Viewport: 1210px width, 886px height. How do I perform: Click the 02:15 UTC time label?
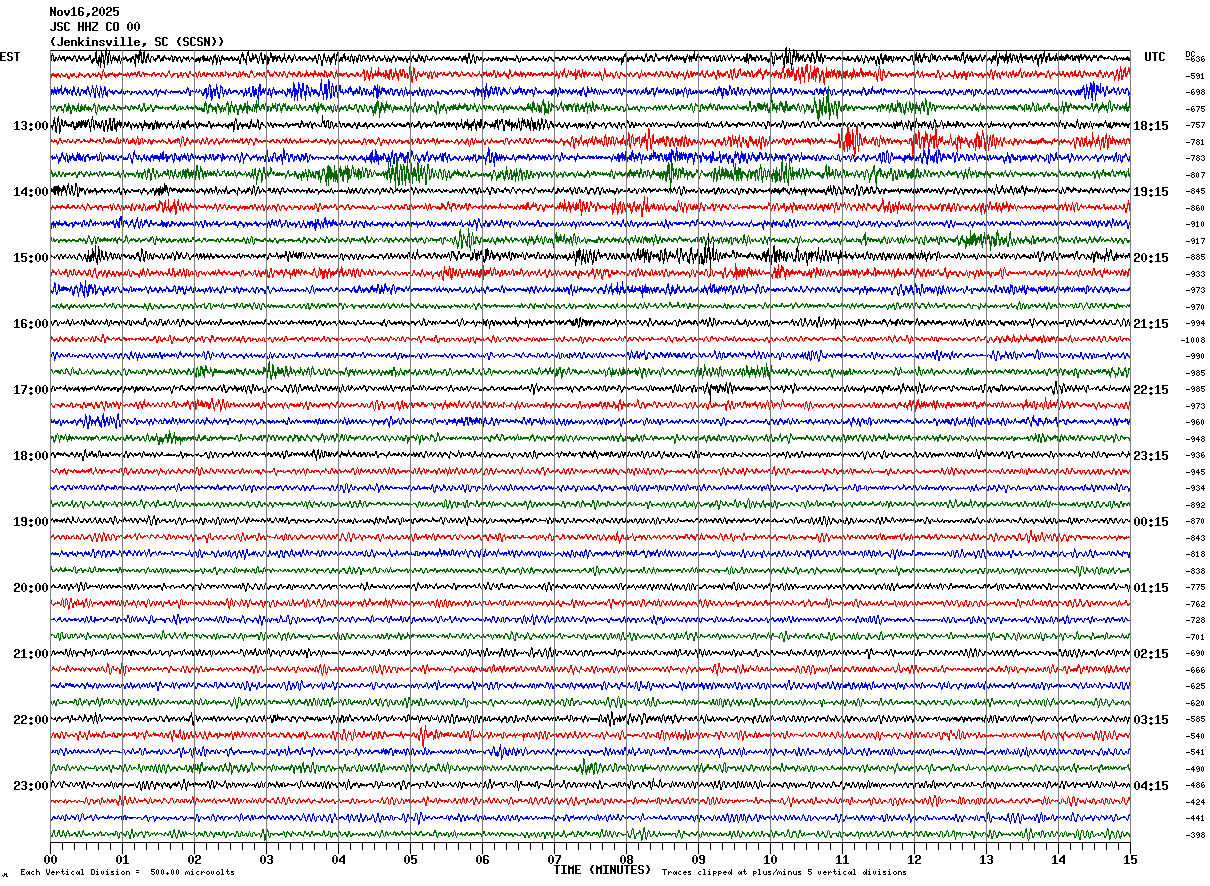pos(1151,654)
